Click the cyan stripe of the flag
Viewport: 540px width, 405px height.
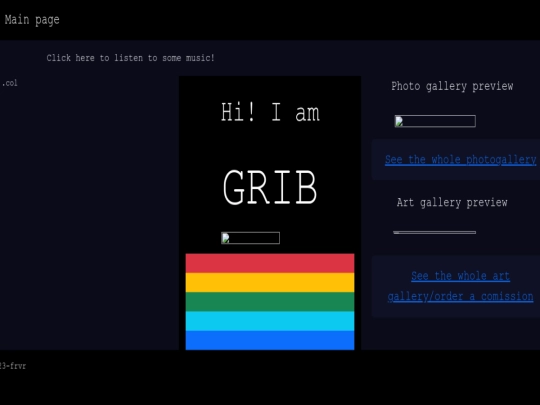(270, 321)
